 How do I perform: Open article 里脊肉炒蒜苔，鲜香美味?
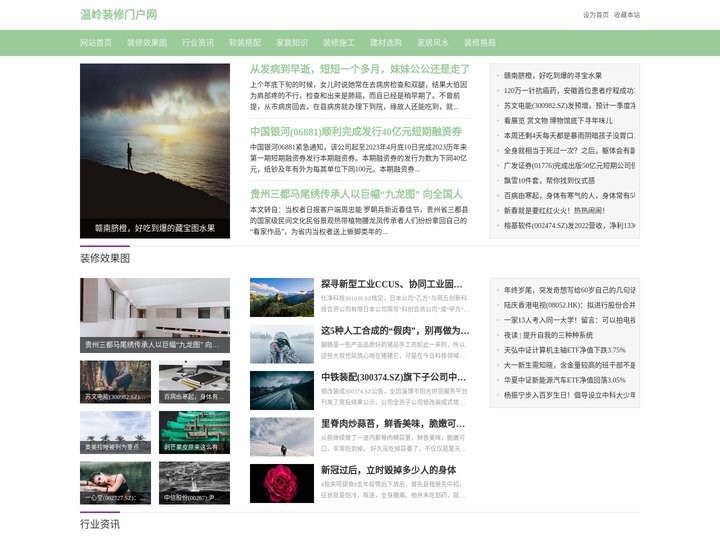[x=393, y=424]
